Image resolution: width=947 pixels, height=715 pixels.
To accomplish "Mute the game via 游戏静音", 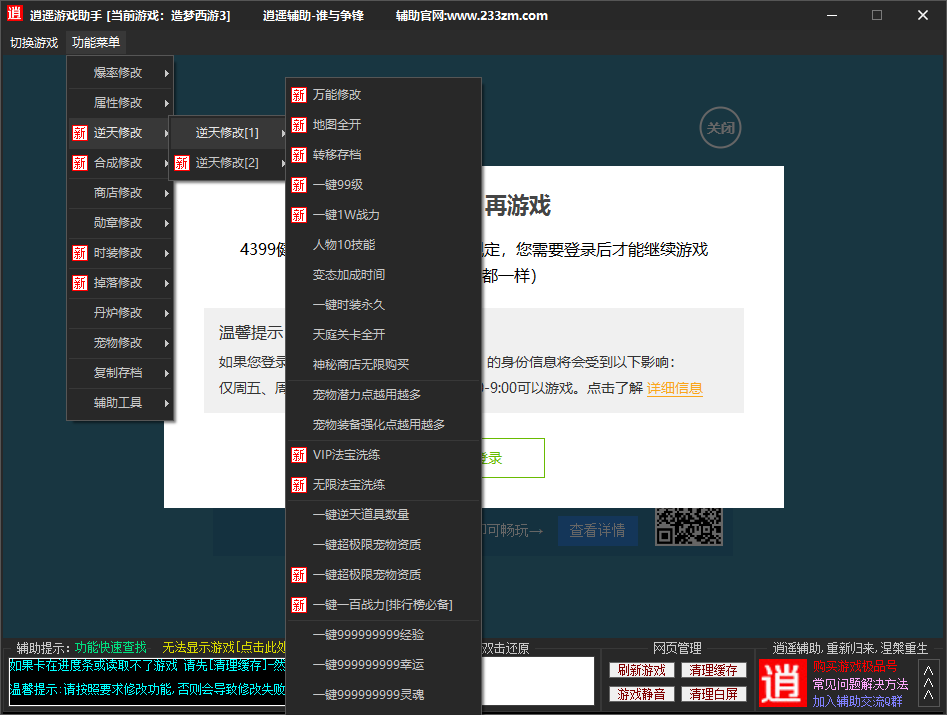I will [641, 693].
